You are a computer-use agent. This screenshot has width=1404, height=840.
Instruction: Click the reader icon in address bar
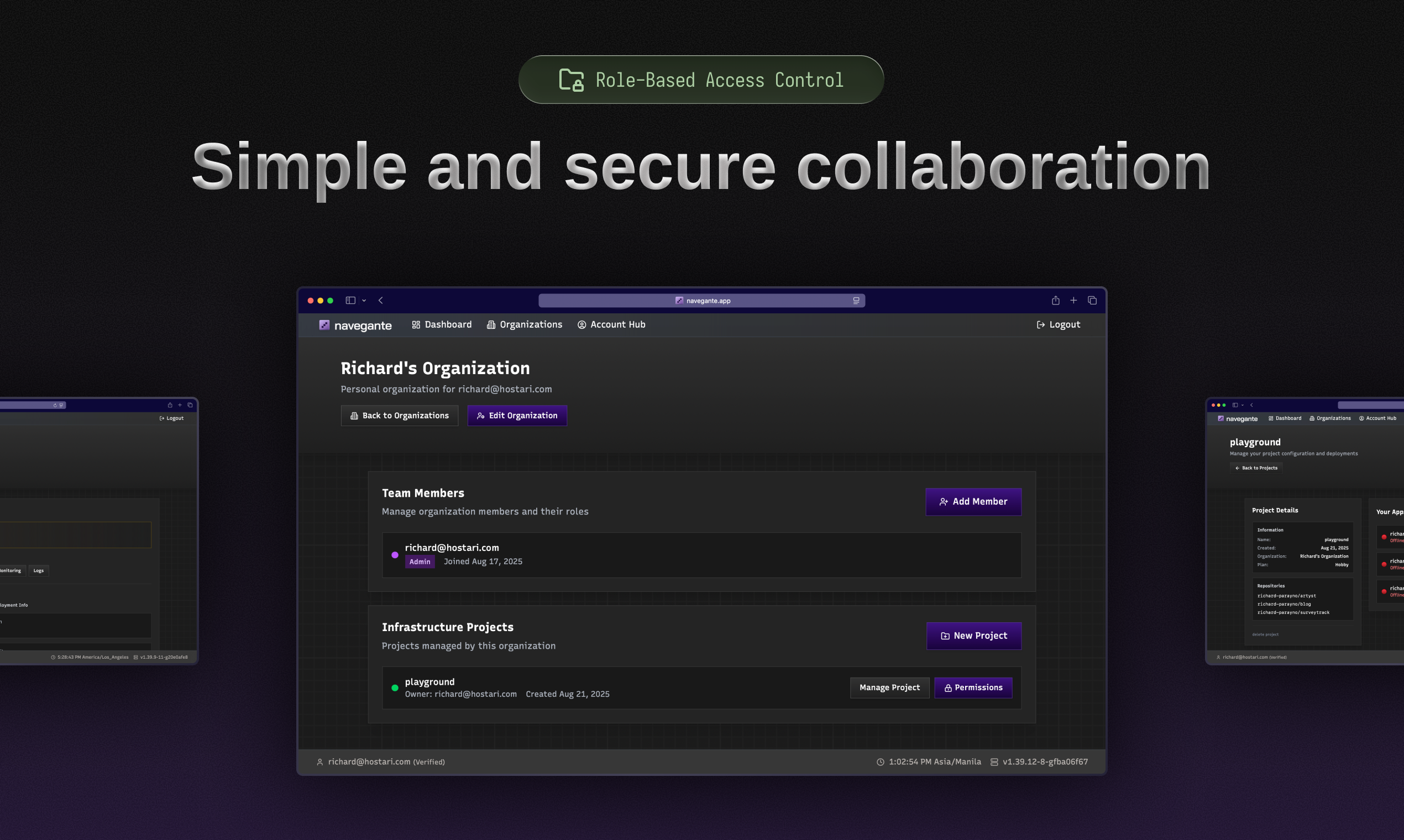(856, 301)
